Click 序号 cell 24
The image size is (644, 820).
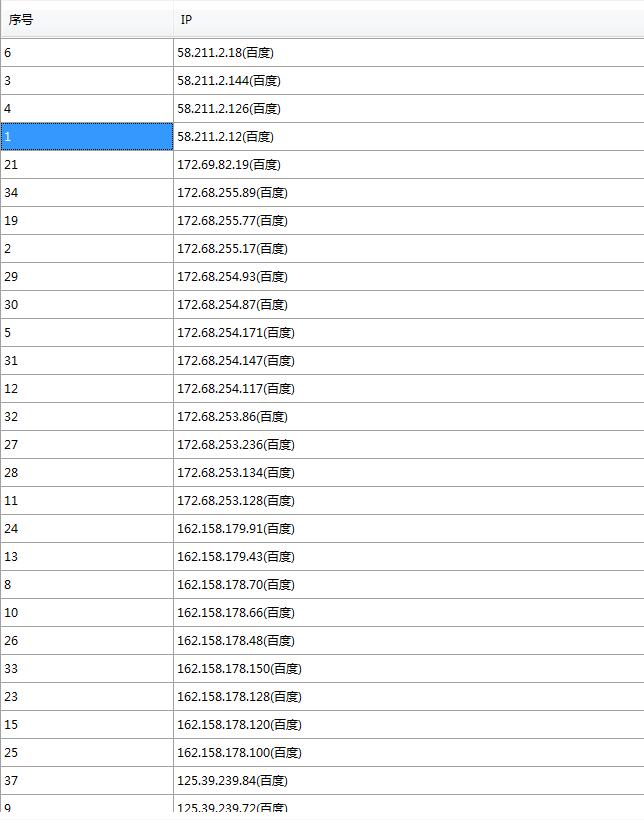point(87,528)
